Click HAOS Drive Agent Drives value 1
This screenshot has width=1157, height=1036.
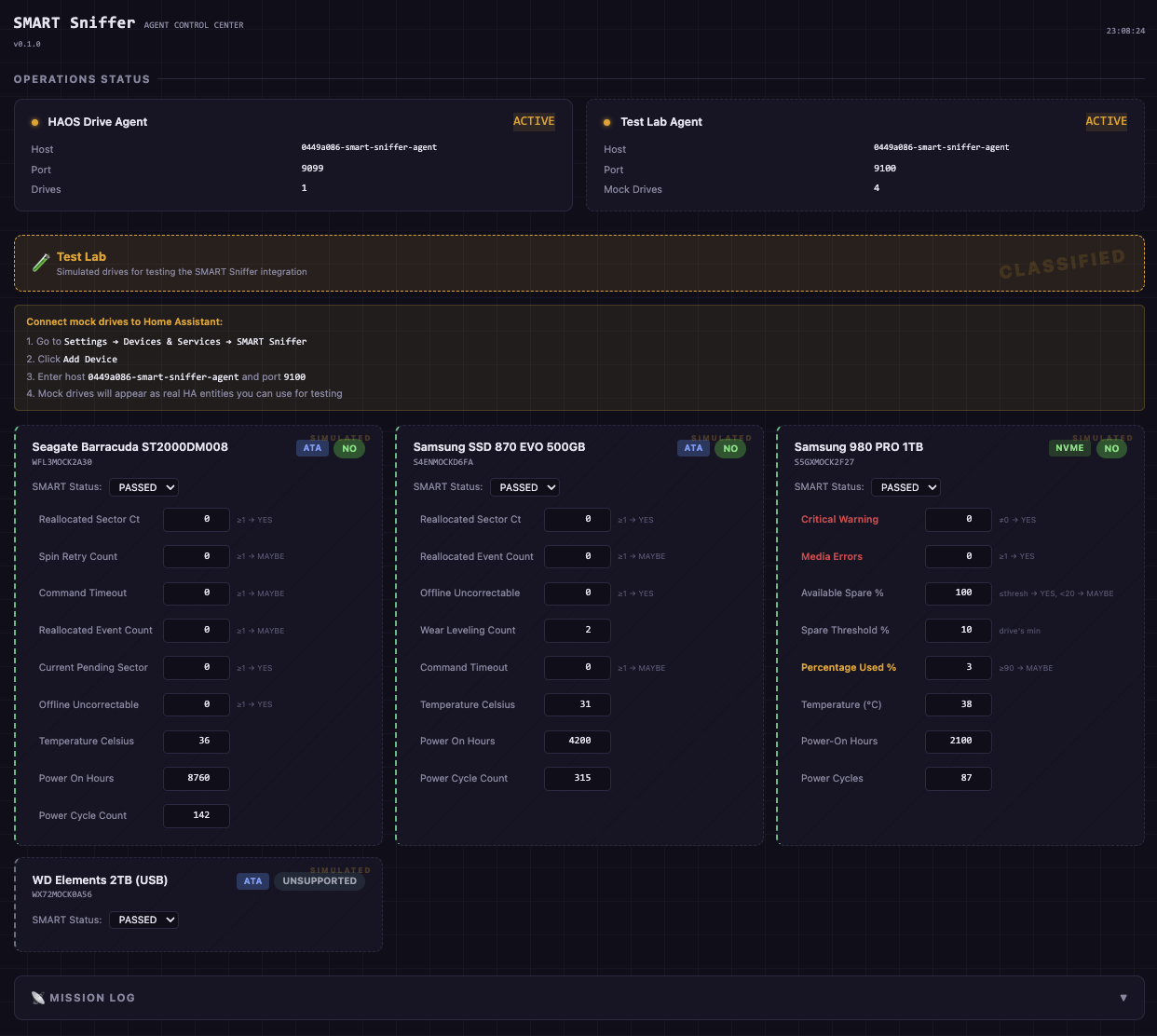304,188
